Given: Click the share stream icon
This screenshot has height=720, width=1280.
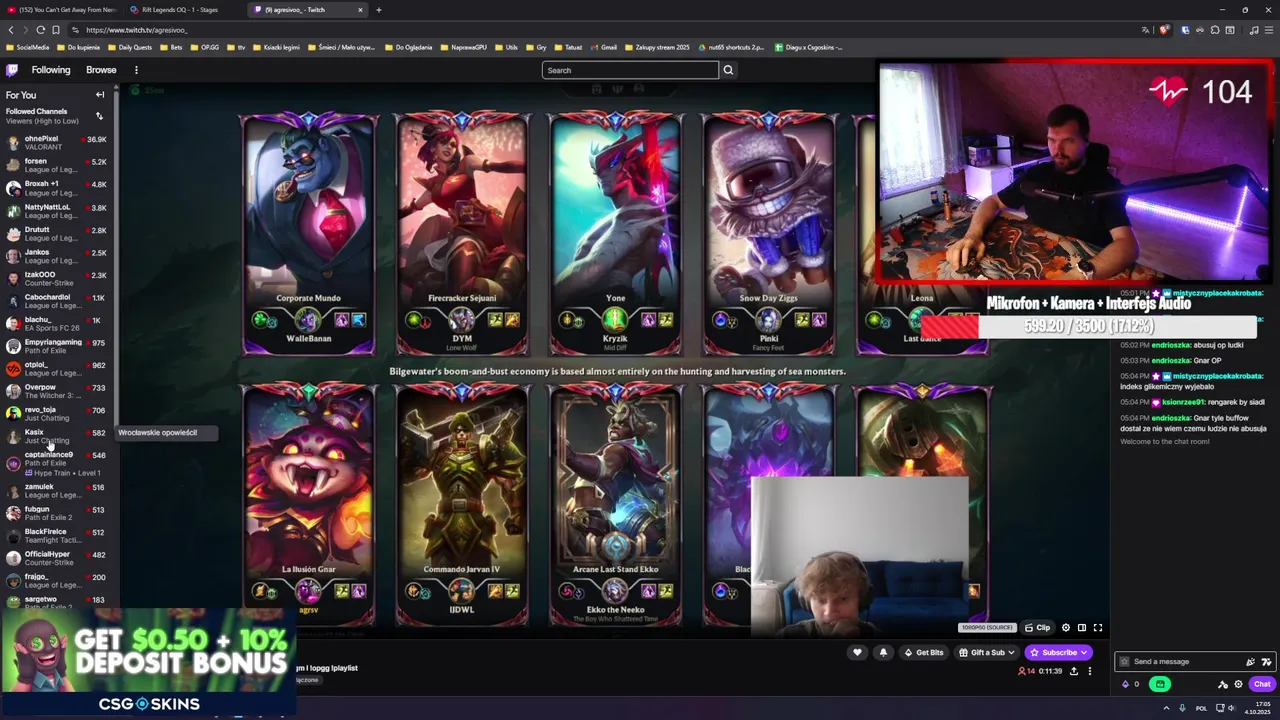Looking at the screenshot, I should tap(1074, 671).
